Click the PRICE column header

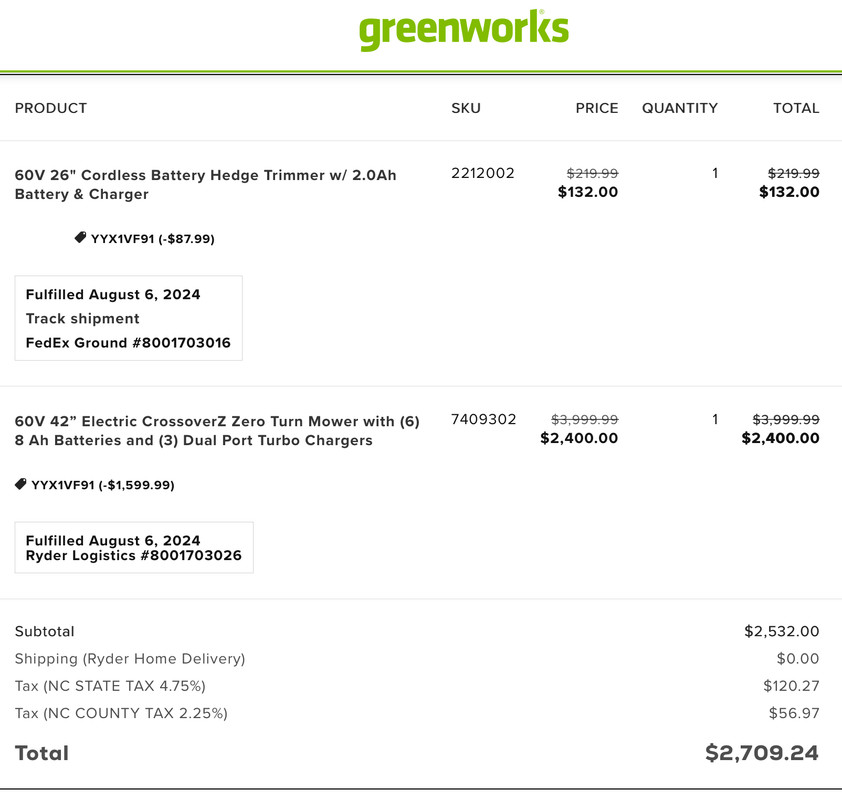coord(597,108)
